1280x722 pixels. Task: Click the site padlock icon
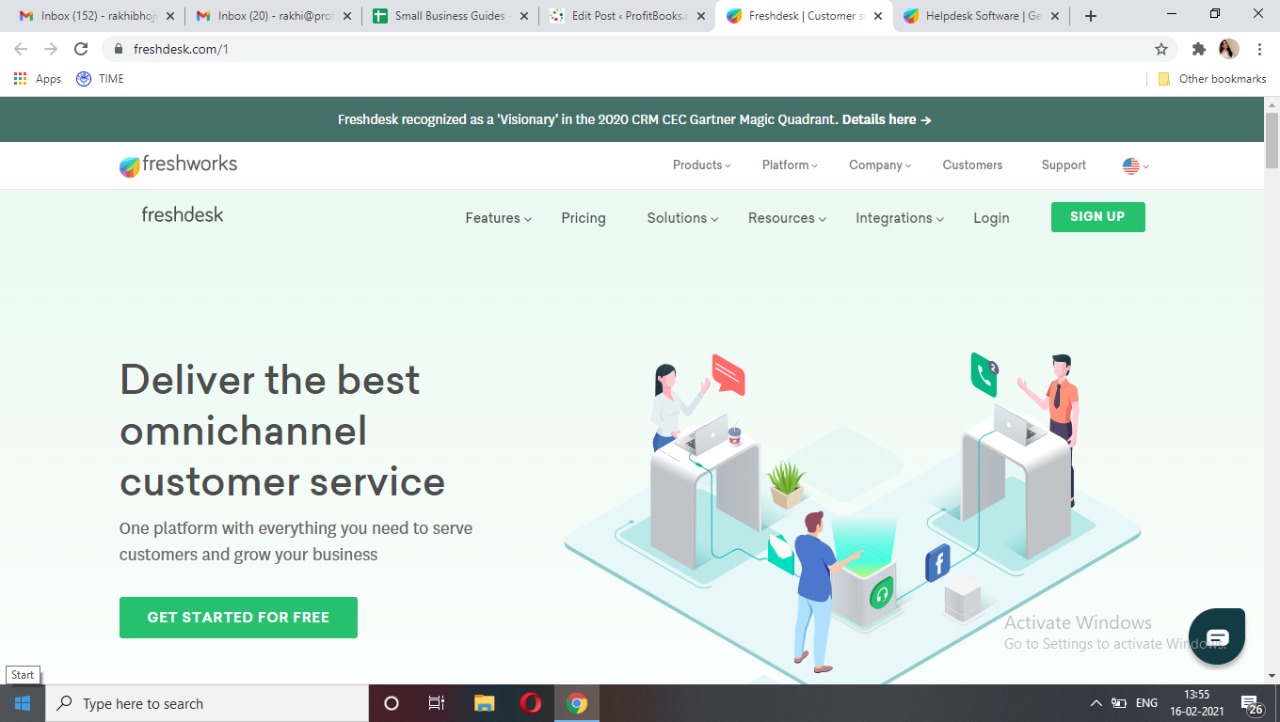point(118,48)
